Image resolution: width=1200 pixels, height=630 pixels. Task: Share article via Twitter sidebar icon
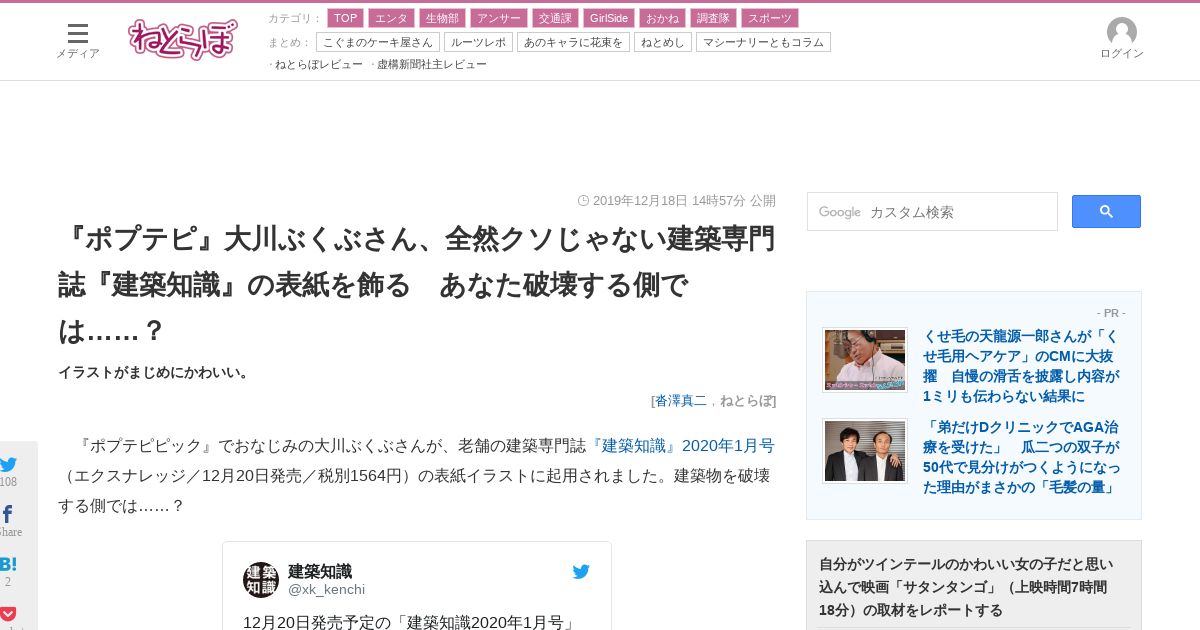[9, 464]
